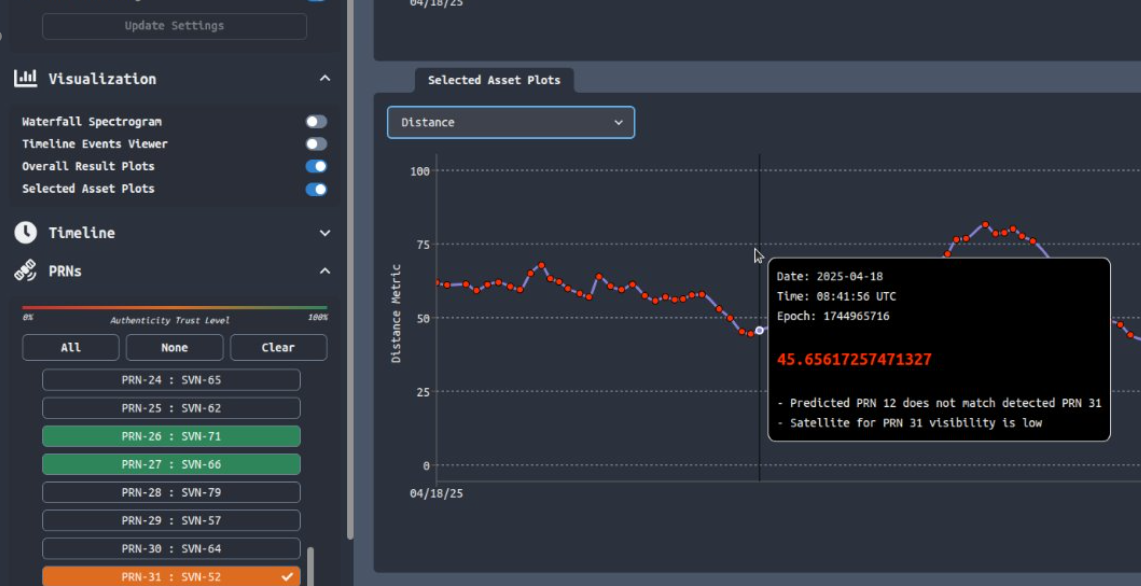
Task: Click the Timeline Events Viewer label
Action: pos(95,144)
